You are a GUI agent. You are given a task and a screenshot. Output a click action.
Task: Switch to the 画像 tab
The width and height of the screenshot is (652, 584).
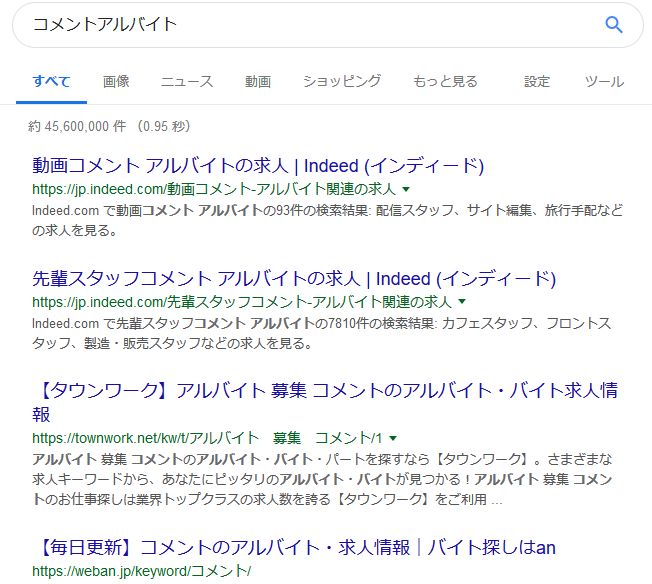pos(116,81)
